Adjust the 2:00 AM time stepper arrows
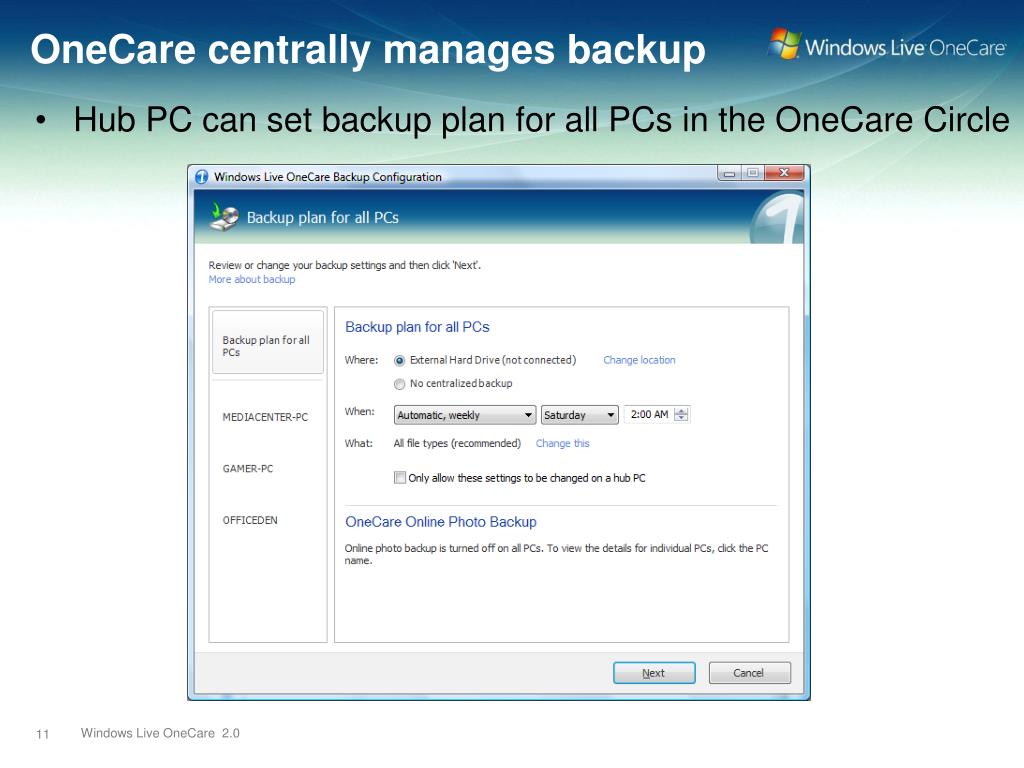 click(681, 415)
